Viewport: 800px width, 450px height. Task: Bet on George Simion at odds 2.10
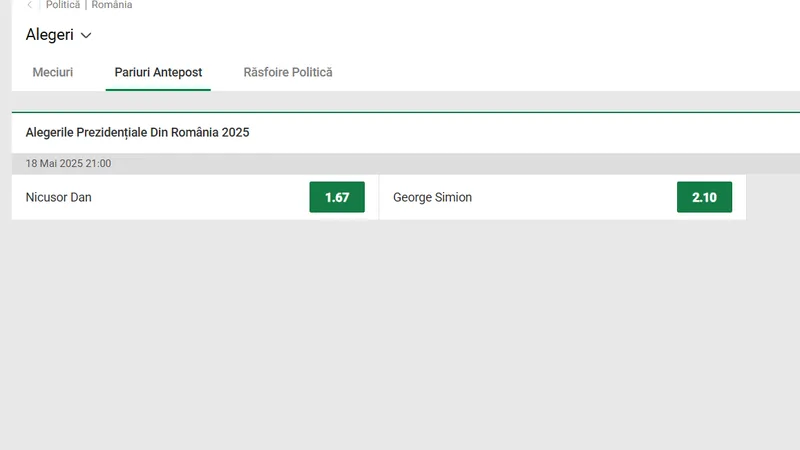coord(704,197)
